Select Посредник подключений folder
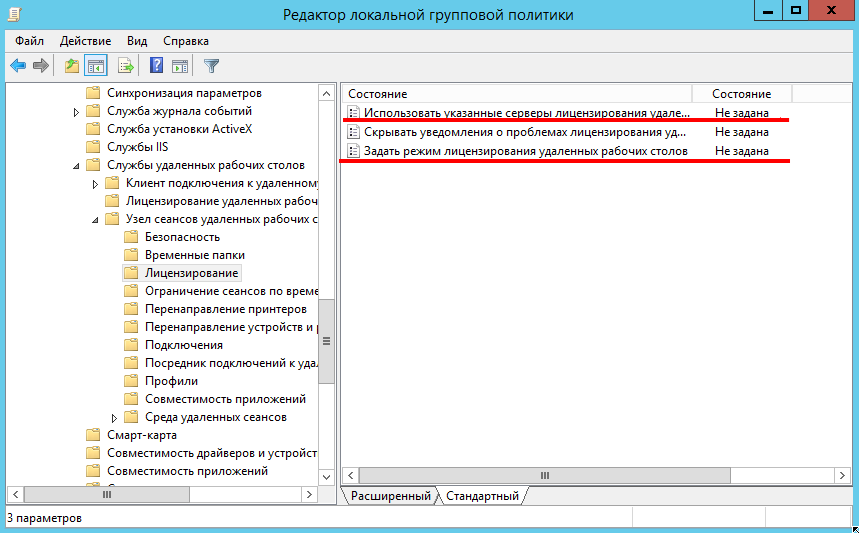This screenshot has height=533, width=859. (x=231, y=363)
